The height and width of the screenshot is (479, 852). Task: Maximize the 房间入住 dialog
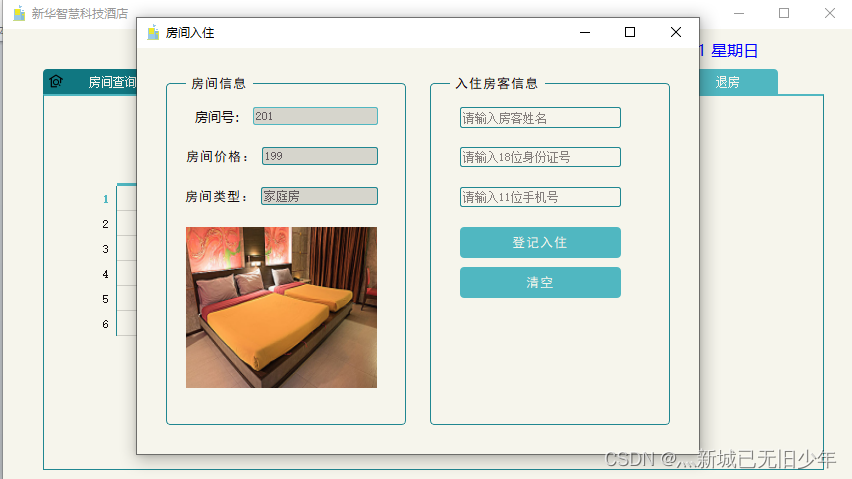[x=630, y=33]
